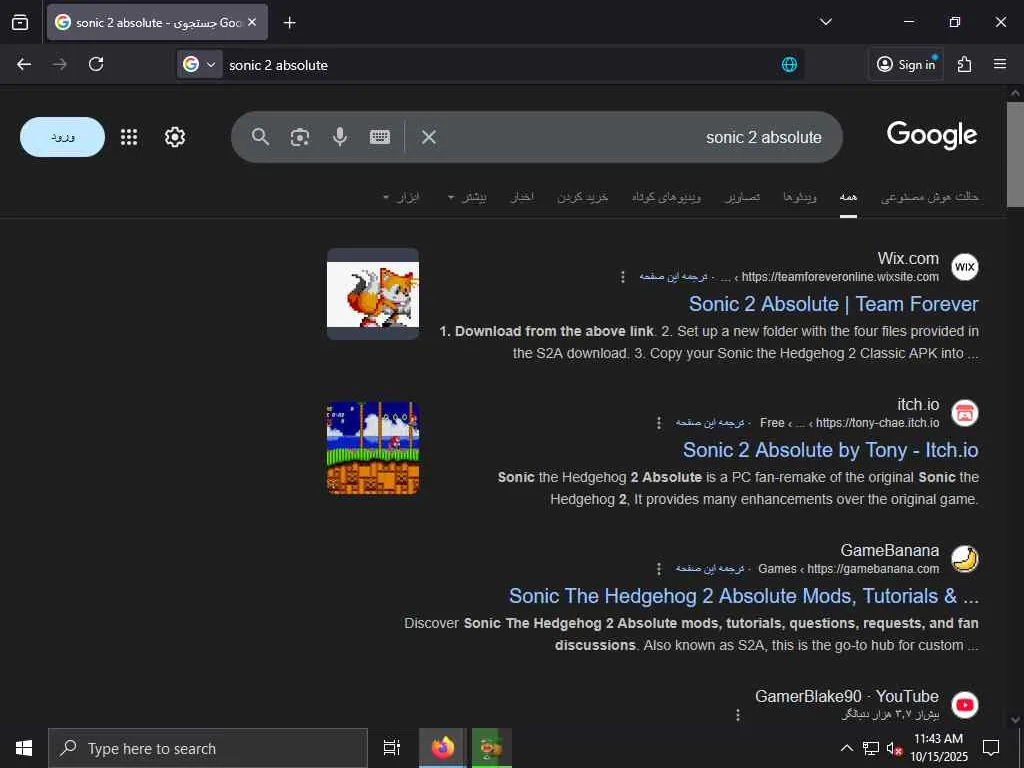The width and height of the screenshot is (1024, 768).
Task: Click the Firefox Sign in button
Action: click(x=906, y=64)
